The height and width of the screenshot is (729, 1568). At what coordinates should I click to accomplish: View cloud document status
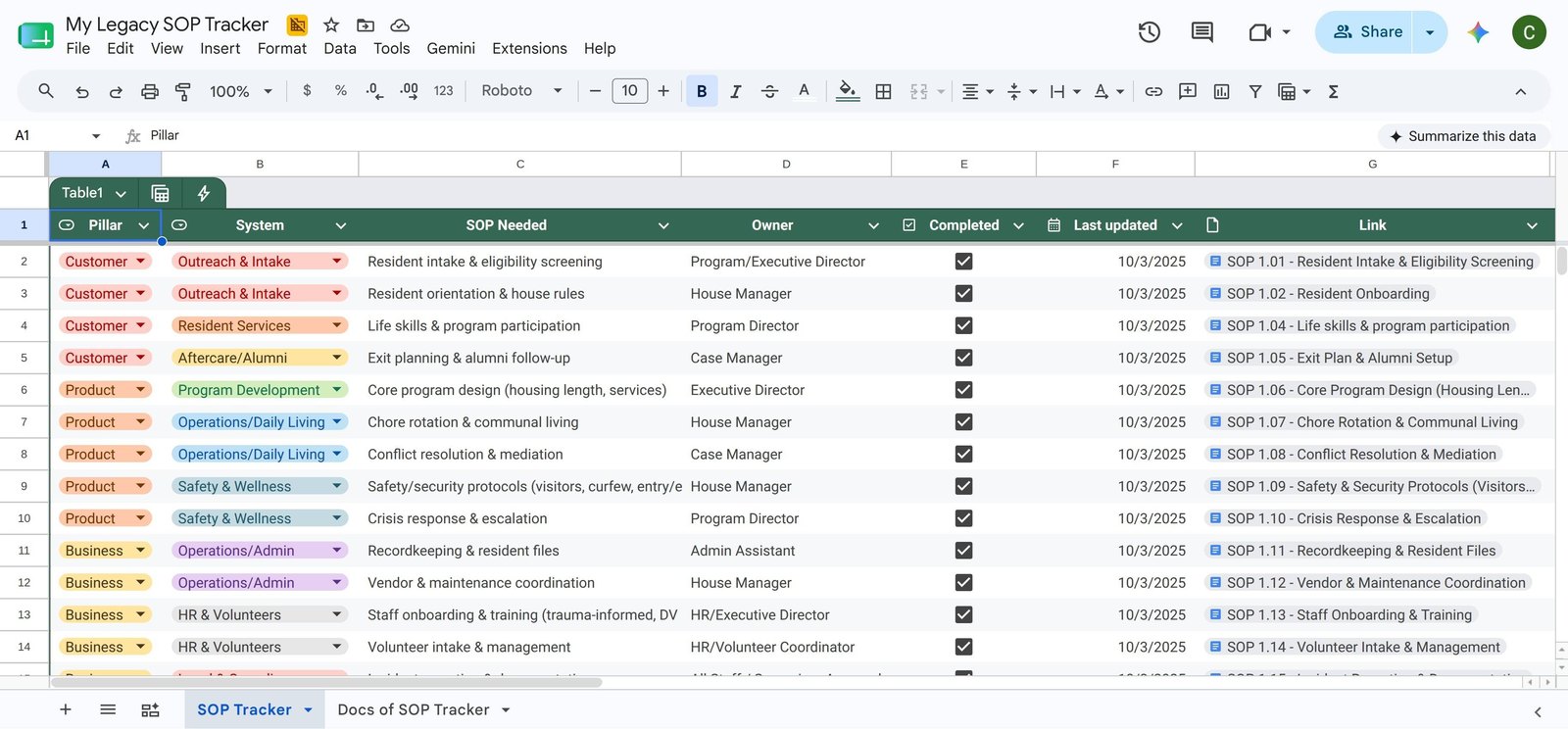(399, 24)
